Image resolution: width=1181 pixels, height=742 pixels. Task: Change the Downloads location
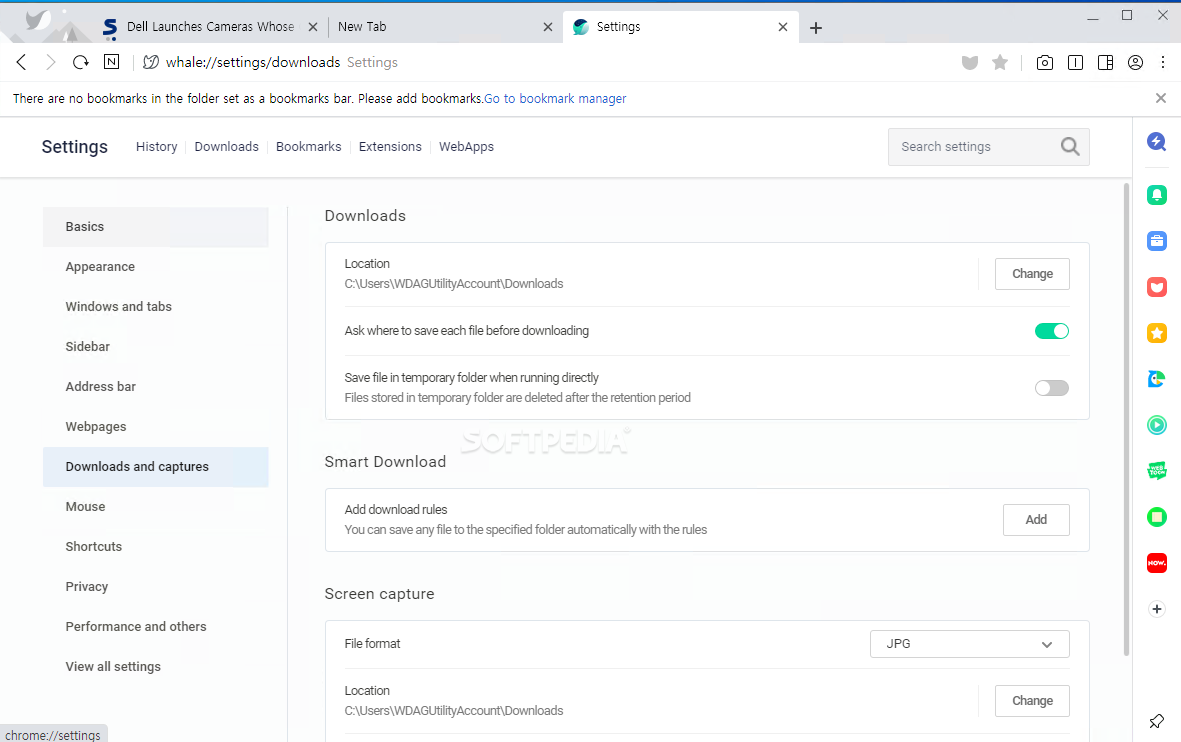click(x=1032, y=274)
